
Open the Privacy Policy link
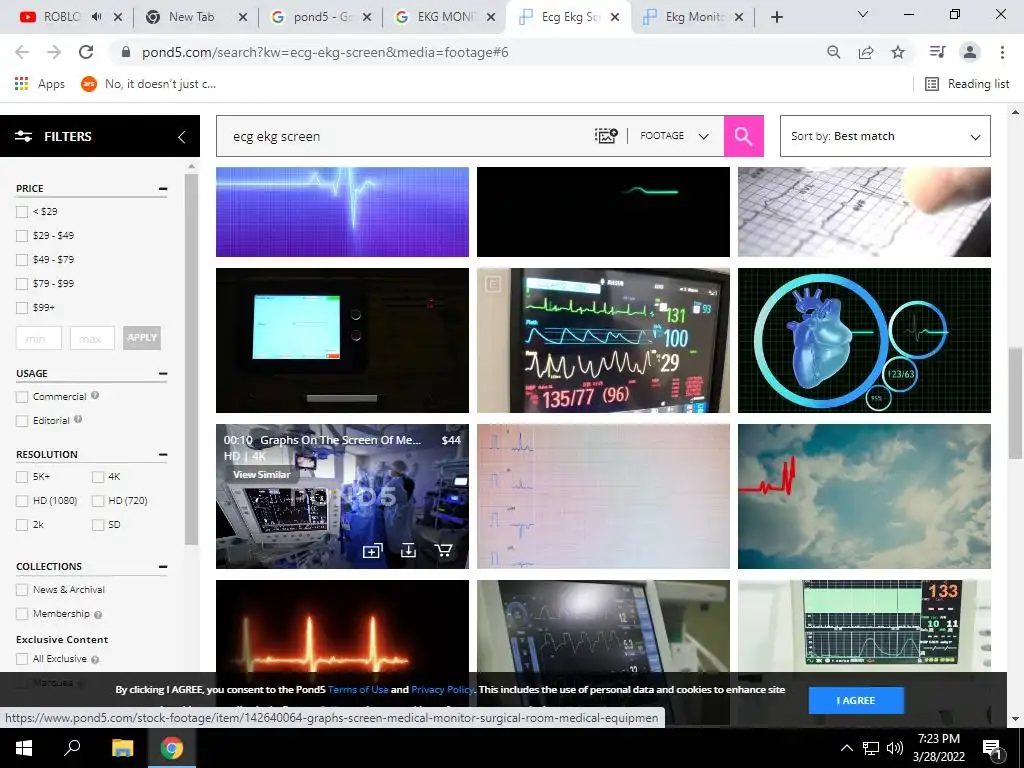tap(442, 689)
